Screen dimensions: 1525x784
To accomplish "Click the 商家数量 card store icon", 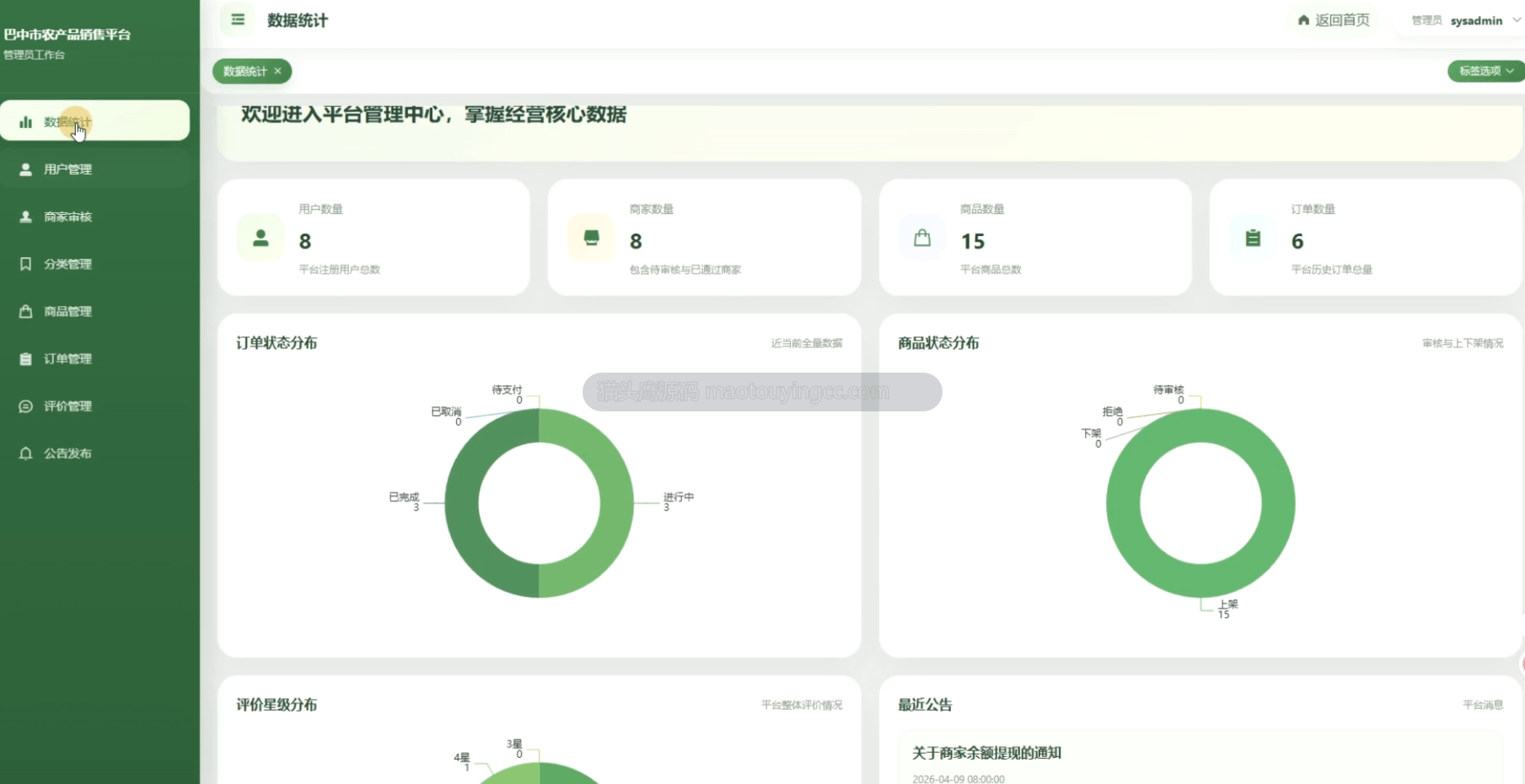I will (591, 239).
